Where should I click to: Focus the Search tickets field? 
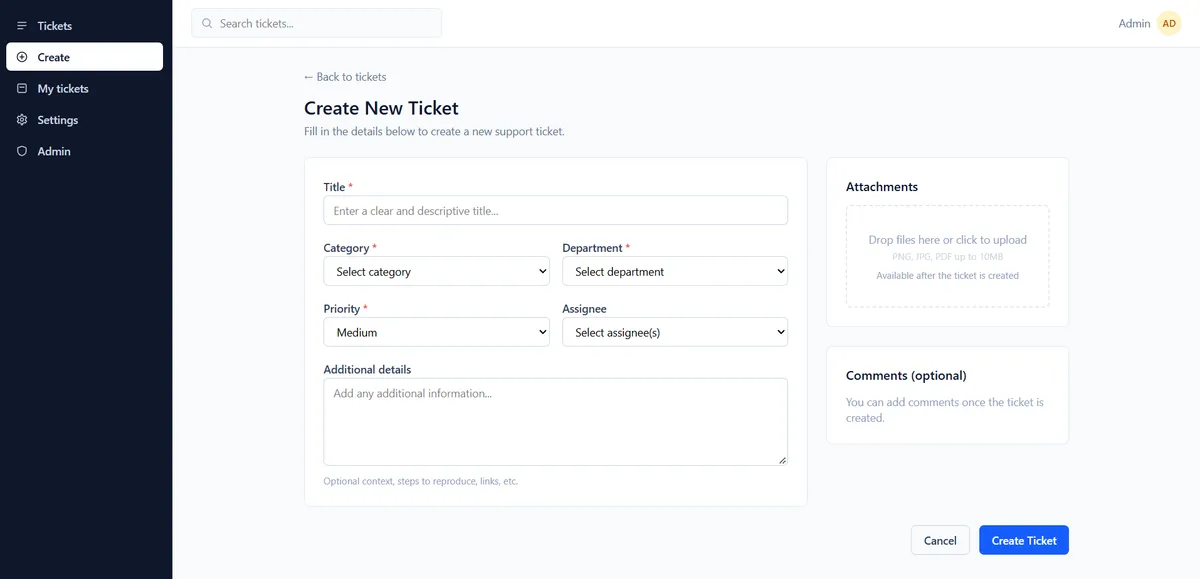[x=317, y=23]
